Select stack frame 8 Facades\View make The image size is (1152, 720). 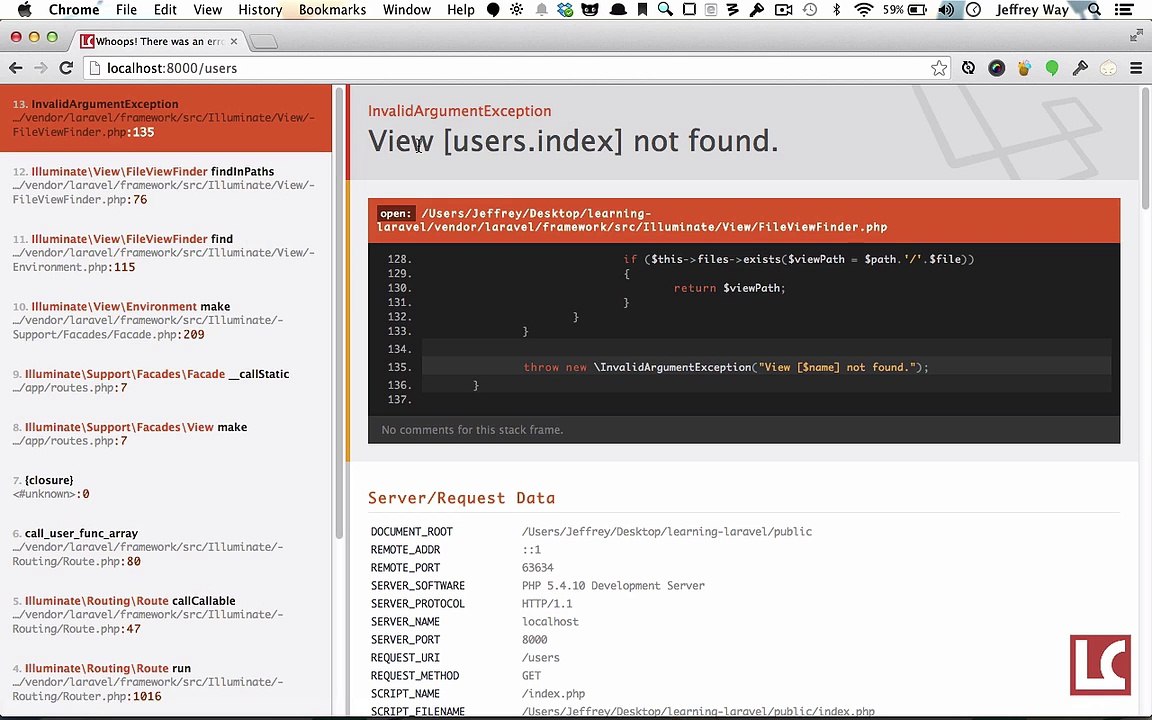click(x=166, y=434)
